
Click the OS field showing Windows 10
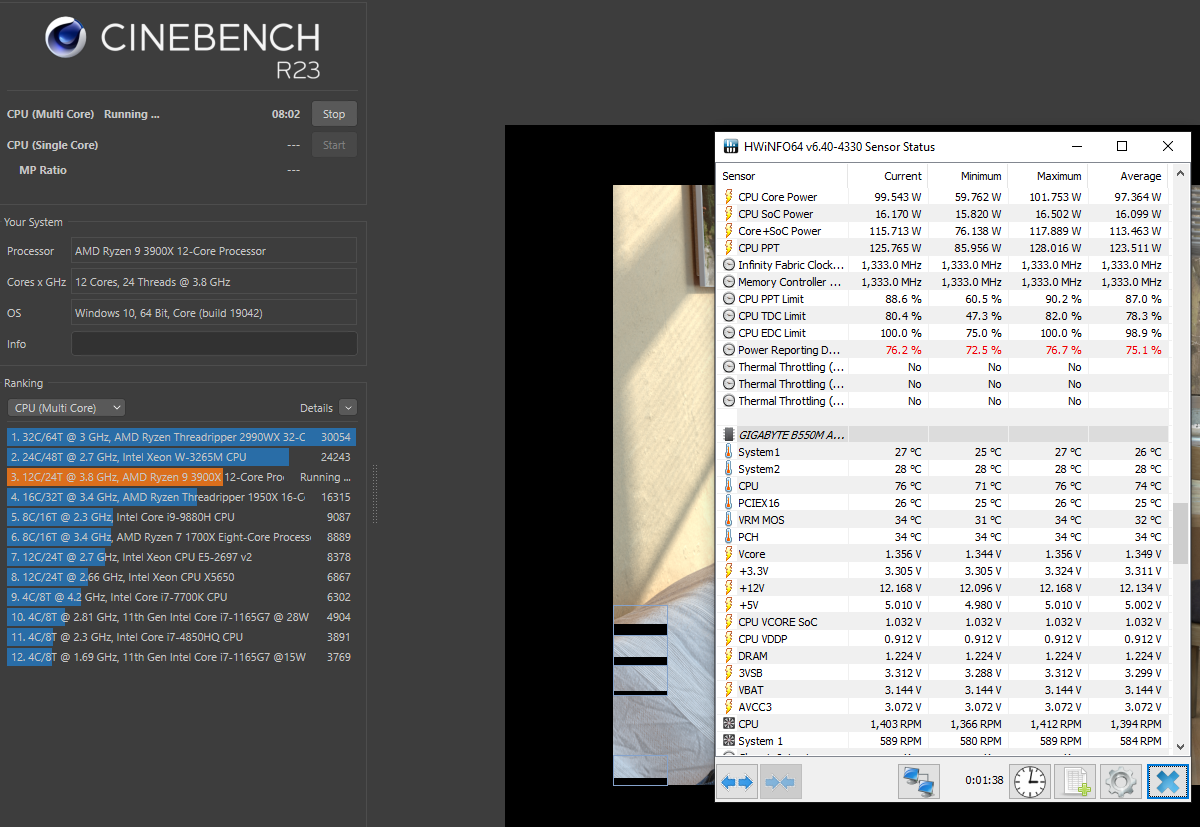coord(214,313)
